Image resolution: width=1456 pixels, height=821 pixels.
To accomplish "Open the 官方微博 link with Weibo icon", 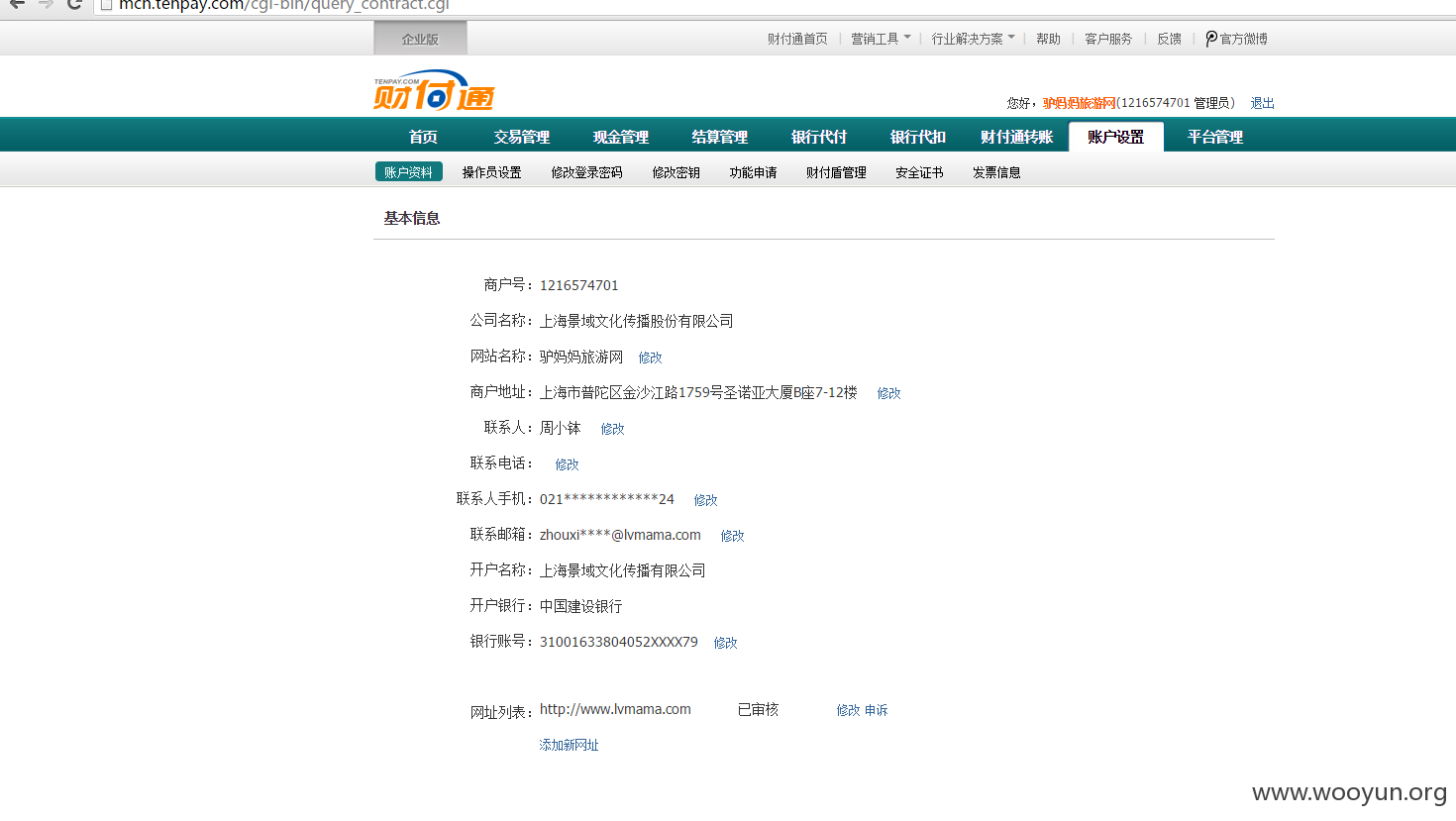I will coord(1236,39).
